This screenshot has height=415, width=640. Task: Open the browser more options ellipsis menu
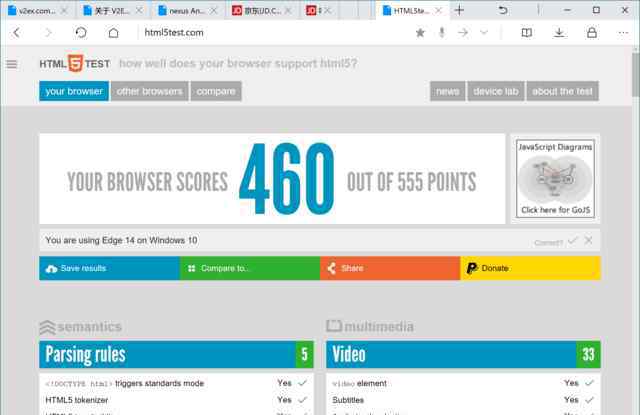coord(623,33)
